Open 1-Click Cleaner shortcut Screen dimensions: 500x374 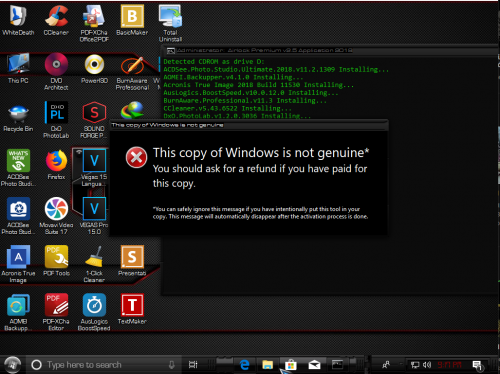(x=94, y=264)
